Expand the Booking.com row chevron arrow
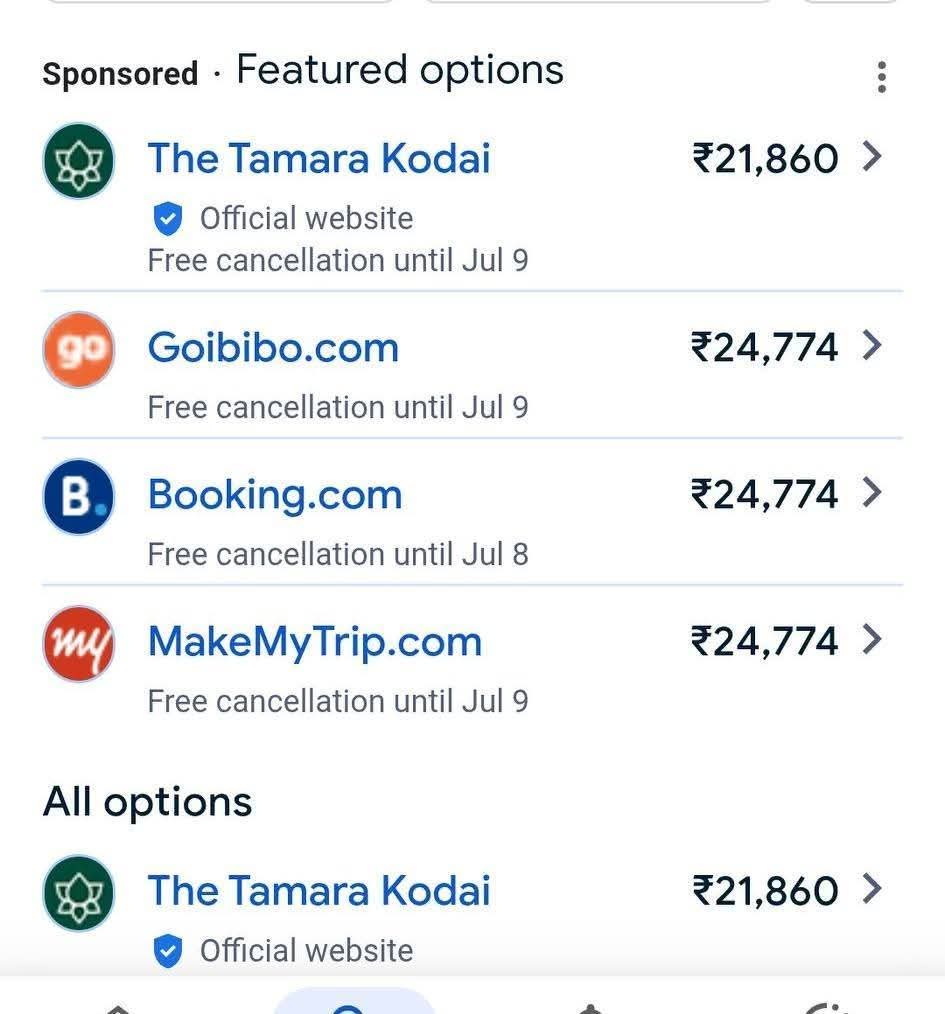The width and height of the screenshot is (945, 1014). click(872, 493)
